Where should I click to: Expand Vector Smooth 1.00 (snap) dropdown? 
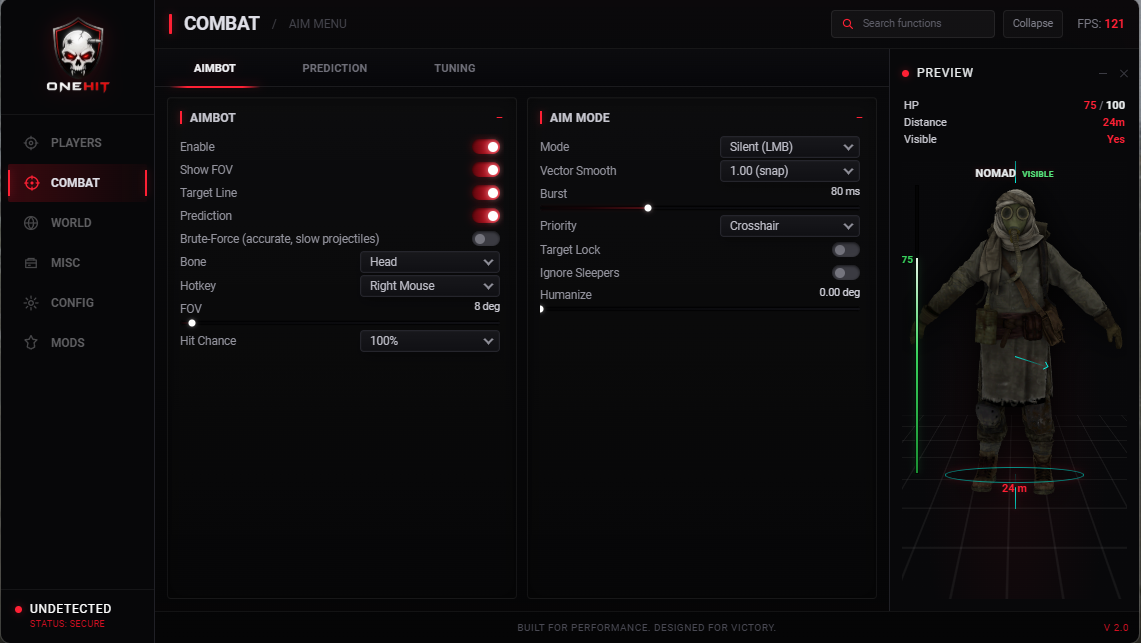[x=790, y=171]
